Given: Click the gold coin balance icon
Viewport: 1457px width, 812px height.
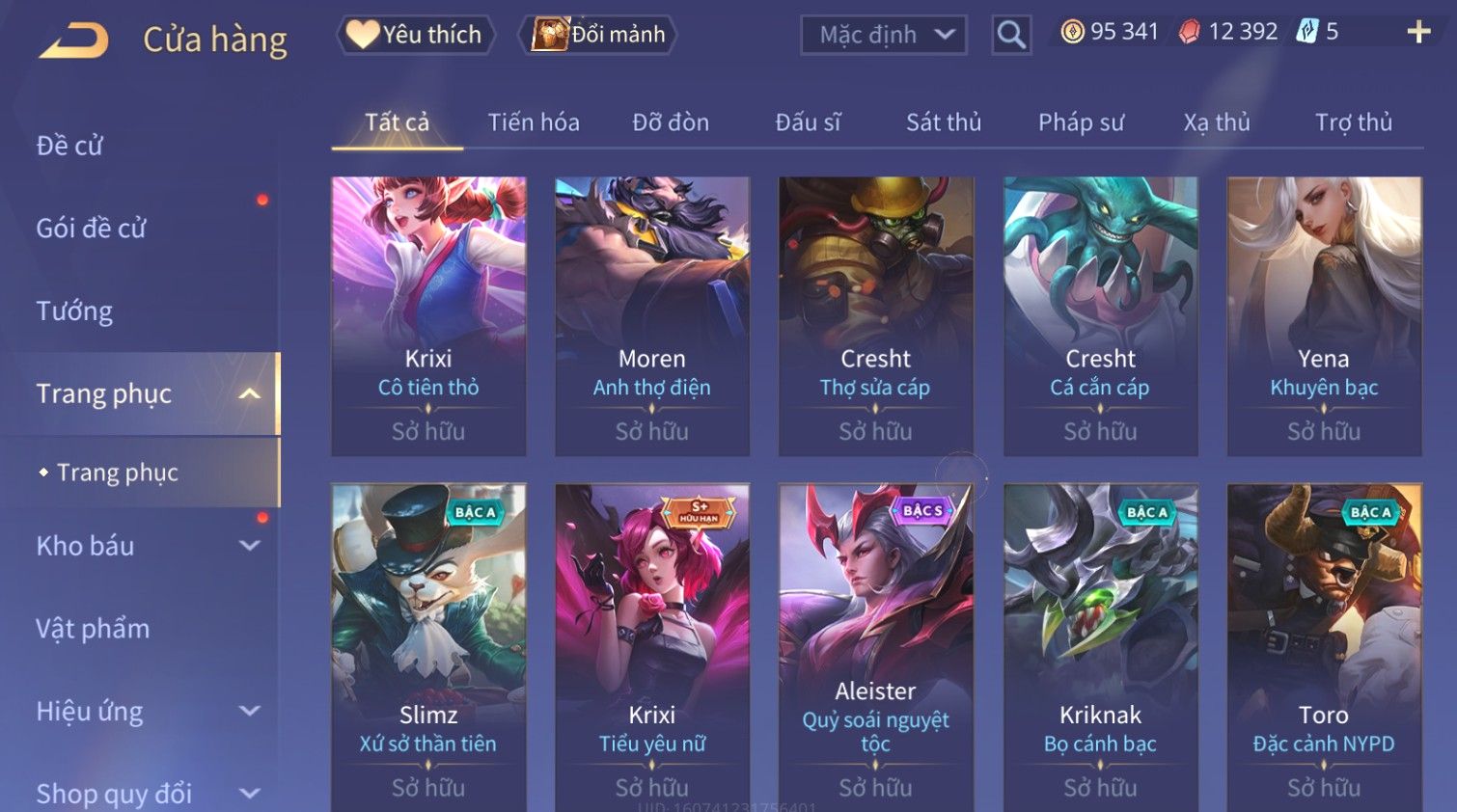Looking at the screenshot, I should coord(1072,32).
